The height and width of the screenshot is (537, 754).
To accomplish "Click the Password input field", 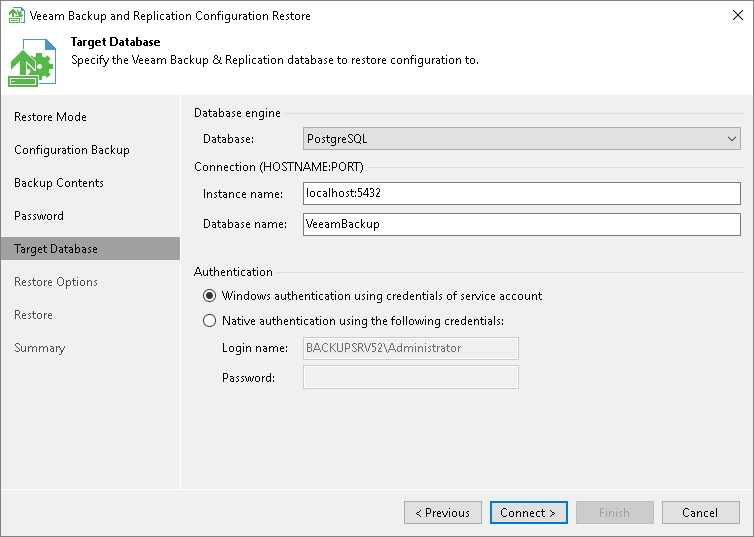I will pos(410,377).
